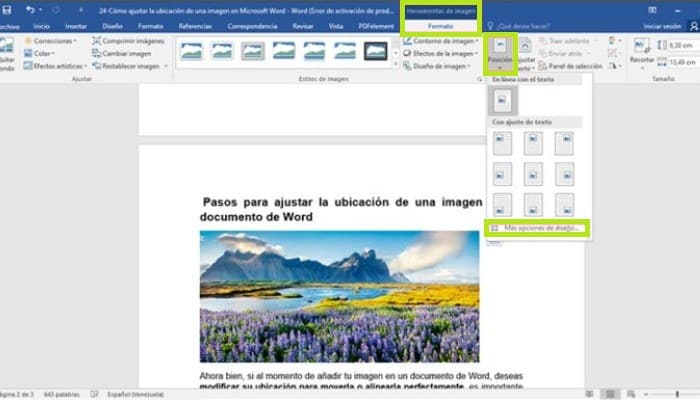Click the Posición button in the ribbon
This screenshot has height=400, width=700.
pos(500,54)
